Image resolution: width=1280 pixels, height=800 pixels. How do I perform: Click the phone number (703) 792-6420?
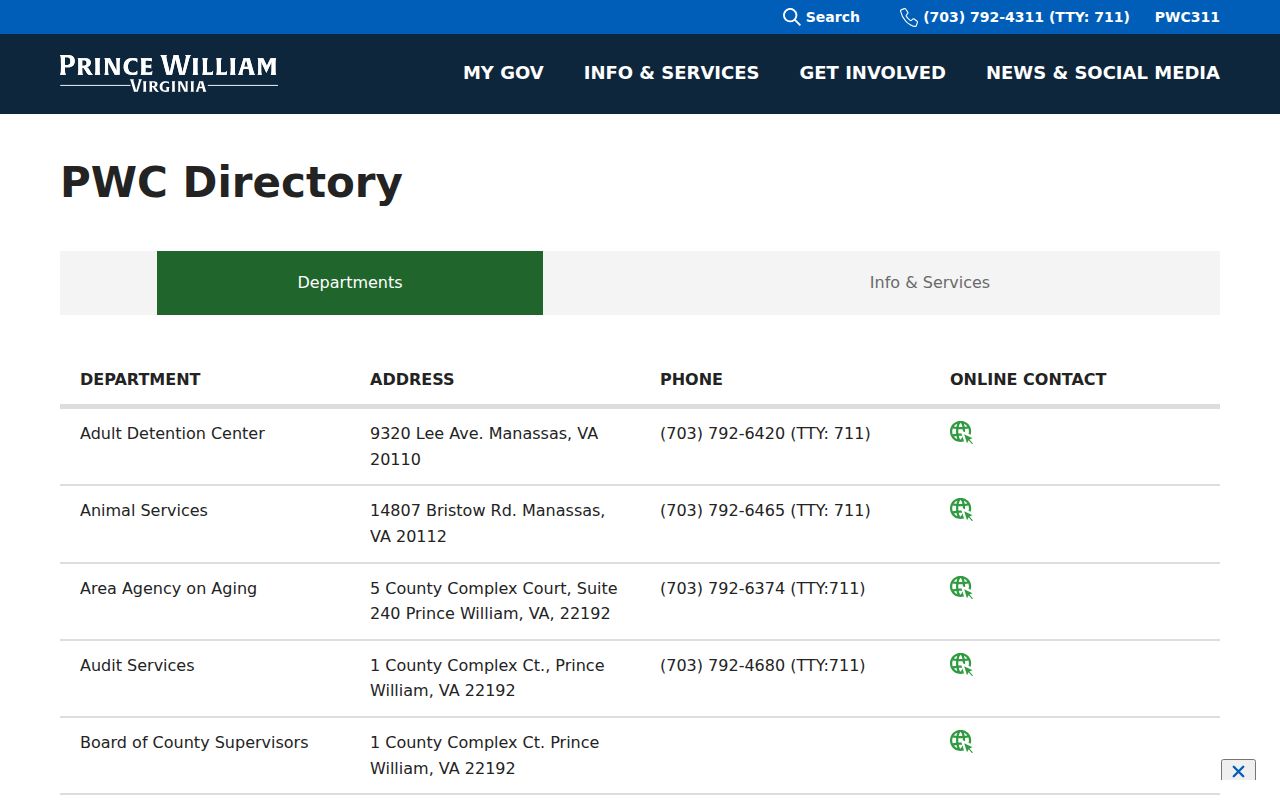[x=765, y=433]
